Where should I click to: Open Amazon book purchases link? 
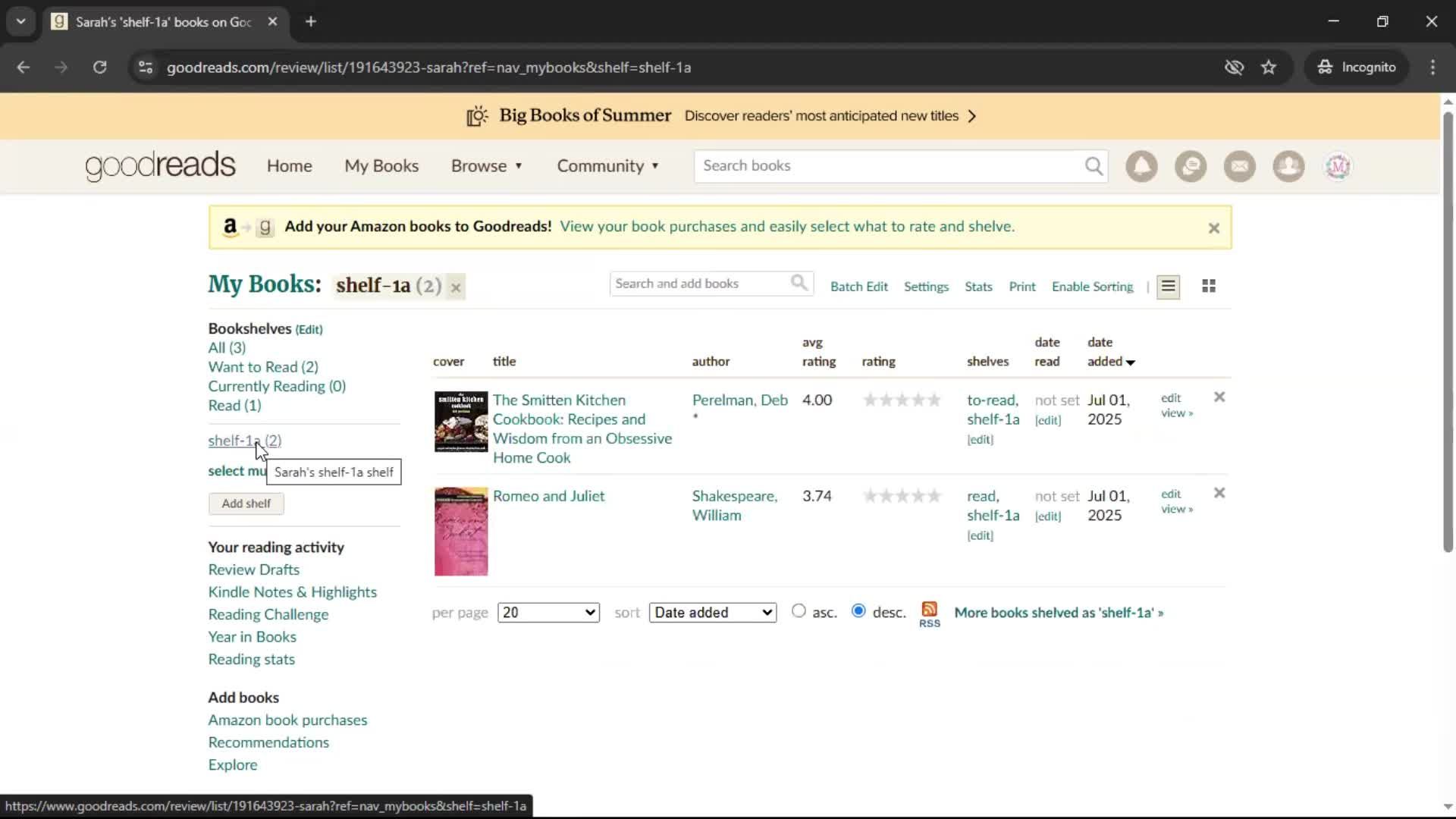pos(287,720)
